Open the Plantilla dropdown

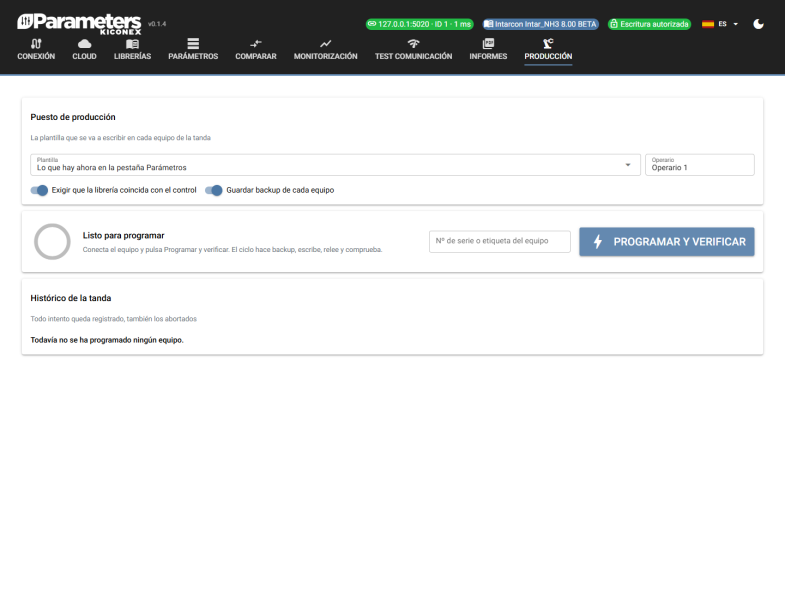click(335, 165)
